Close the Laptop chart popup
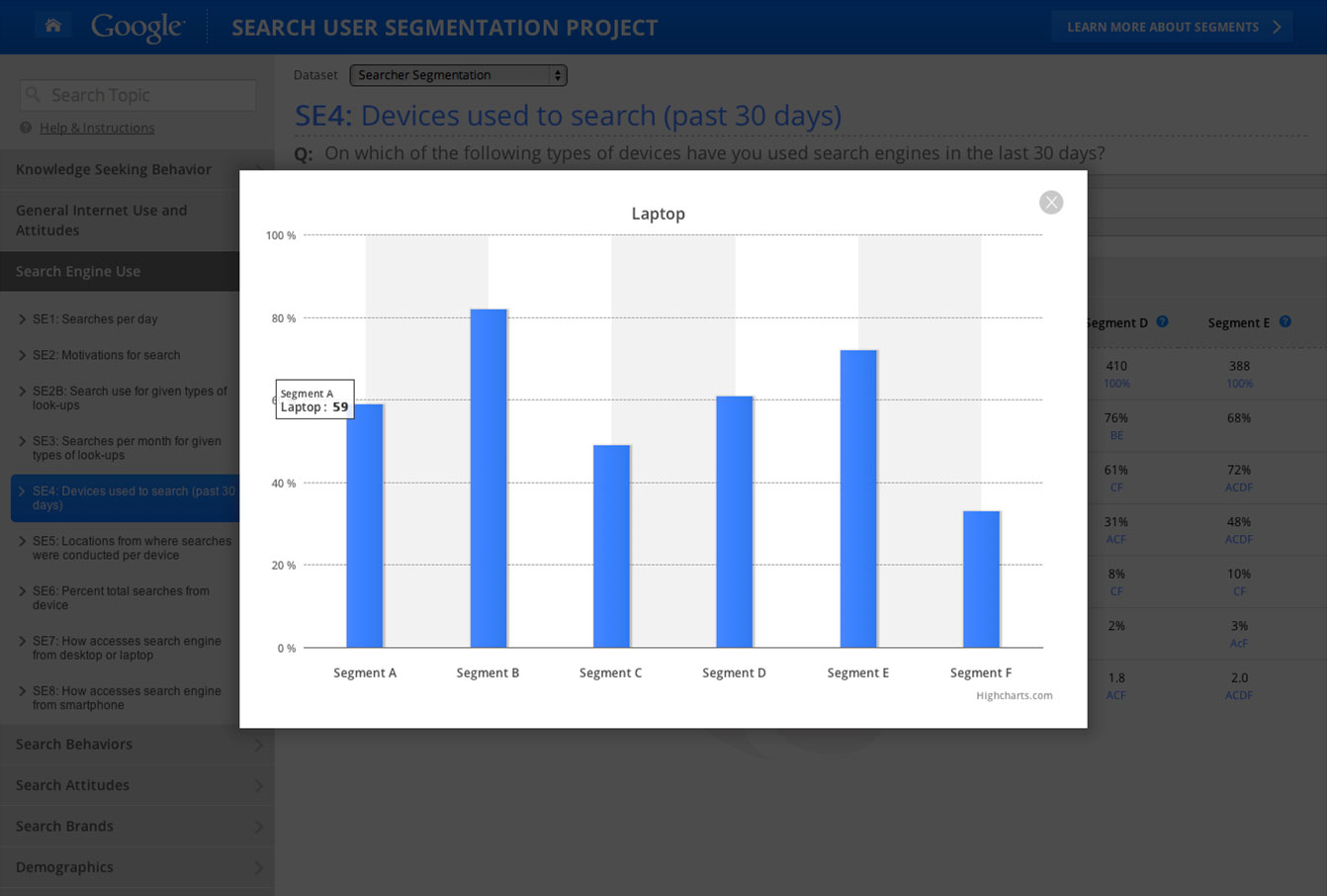Image resolution: width=1327 pixels, height=896 pixels. coord(1050,203)
